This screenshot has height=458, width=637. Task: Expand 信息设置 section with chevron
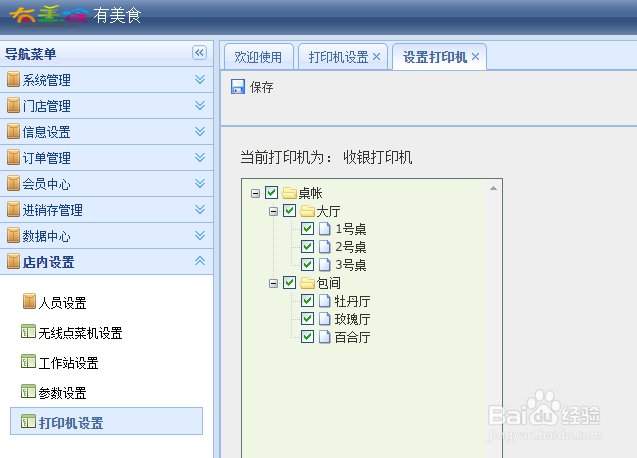pos(199,131)
